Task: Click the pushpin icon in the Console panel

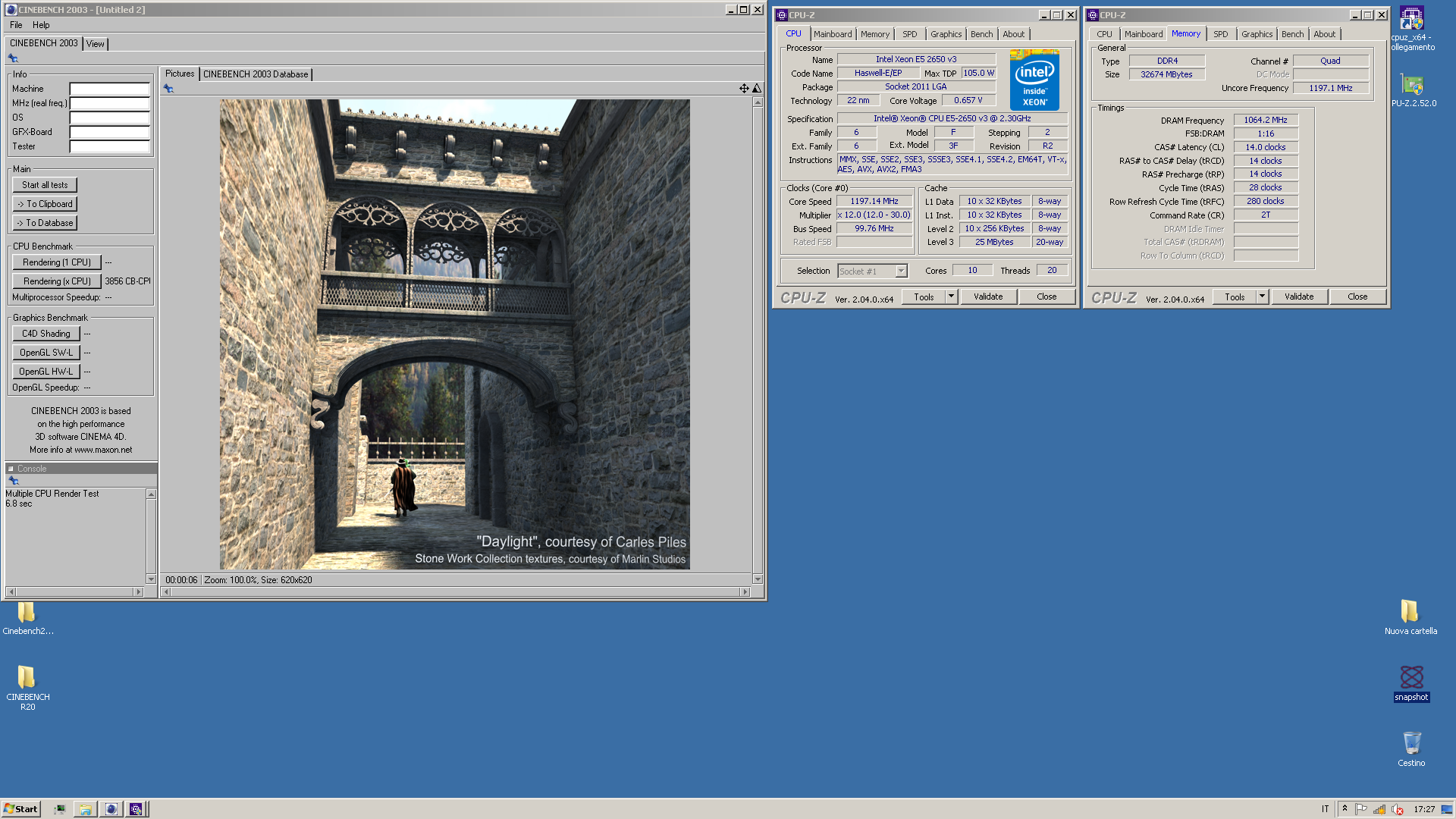Action: pos(13,481)
